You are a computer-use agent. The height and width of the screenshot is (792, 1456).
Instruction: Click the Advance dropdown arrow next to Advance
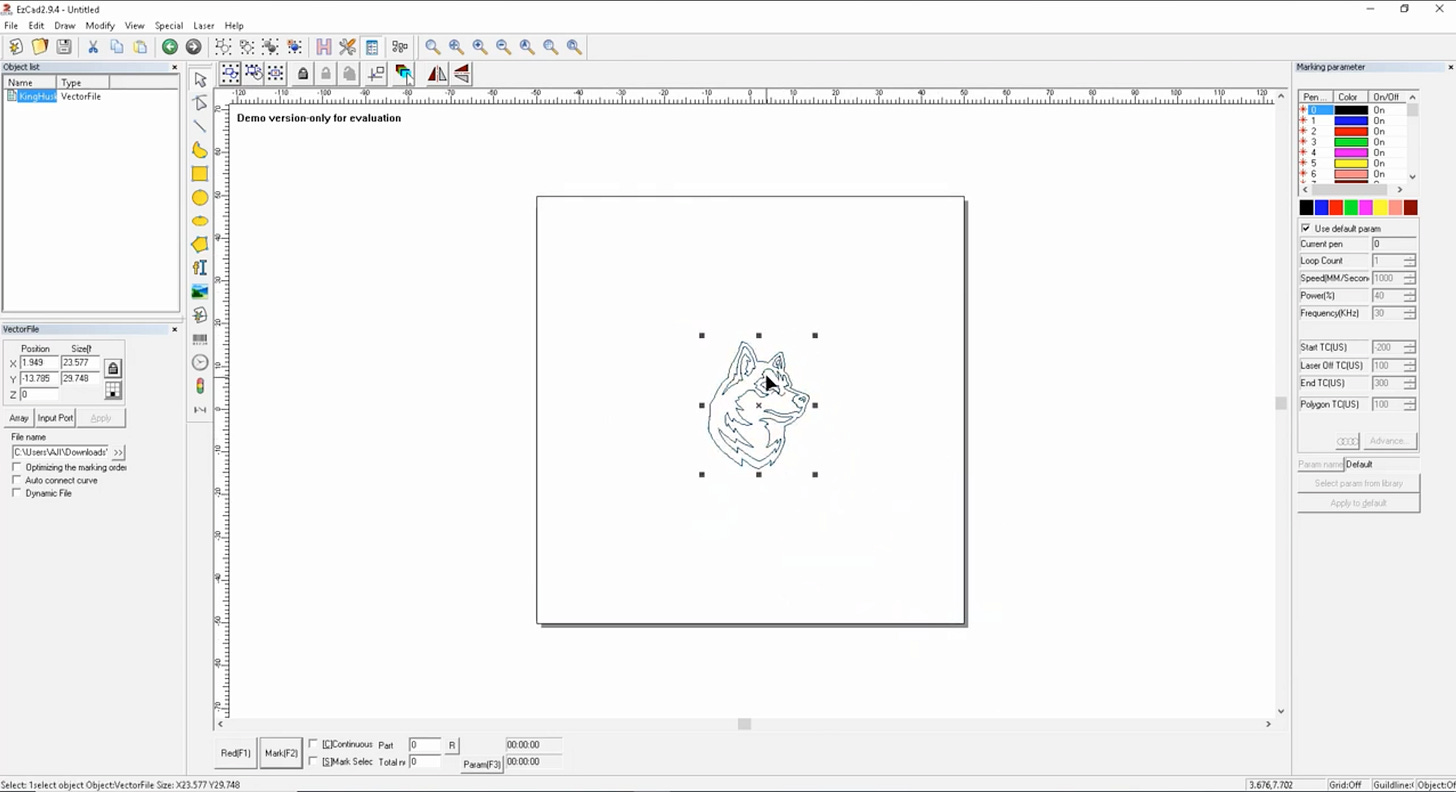pos(1347,441)
